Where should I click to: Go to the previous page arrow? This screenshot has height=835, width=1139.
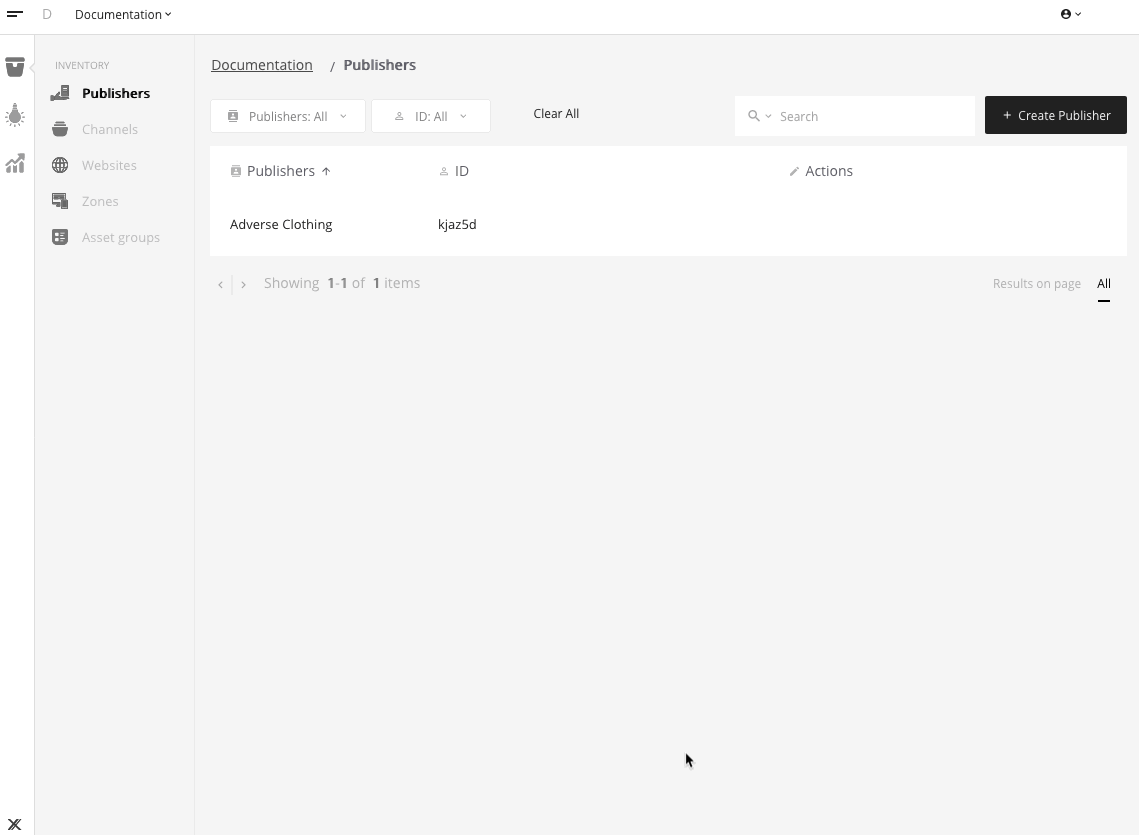pyautogui.click(x=220, y=284)
